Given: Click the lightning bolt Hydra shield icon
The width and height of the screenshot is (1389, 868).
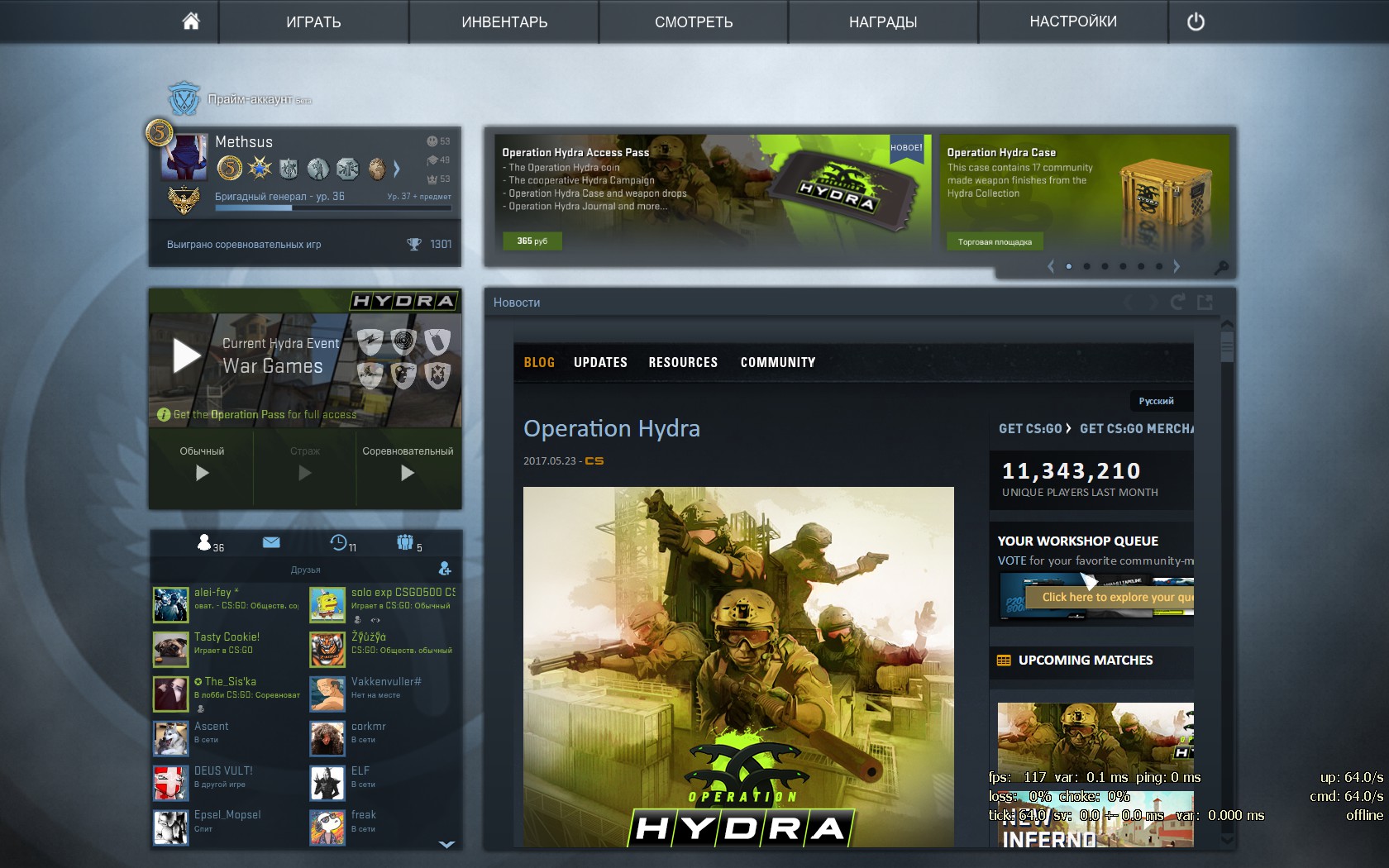Looking at the screenshot, I should tap(370, 341).
